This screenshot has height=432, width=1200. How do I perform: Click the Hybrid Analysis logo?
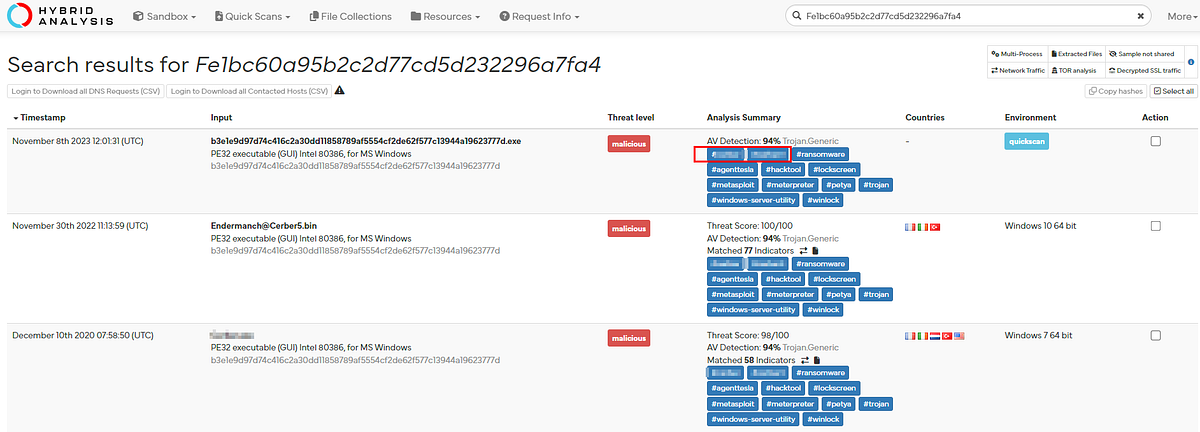(x=58, y=16)
